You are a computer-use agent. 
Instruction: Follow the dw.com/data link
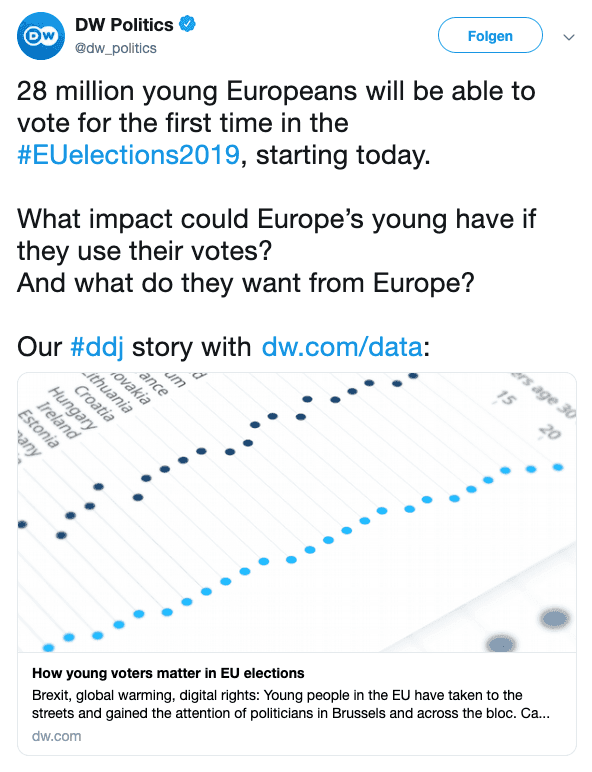pos(342,347)
